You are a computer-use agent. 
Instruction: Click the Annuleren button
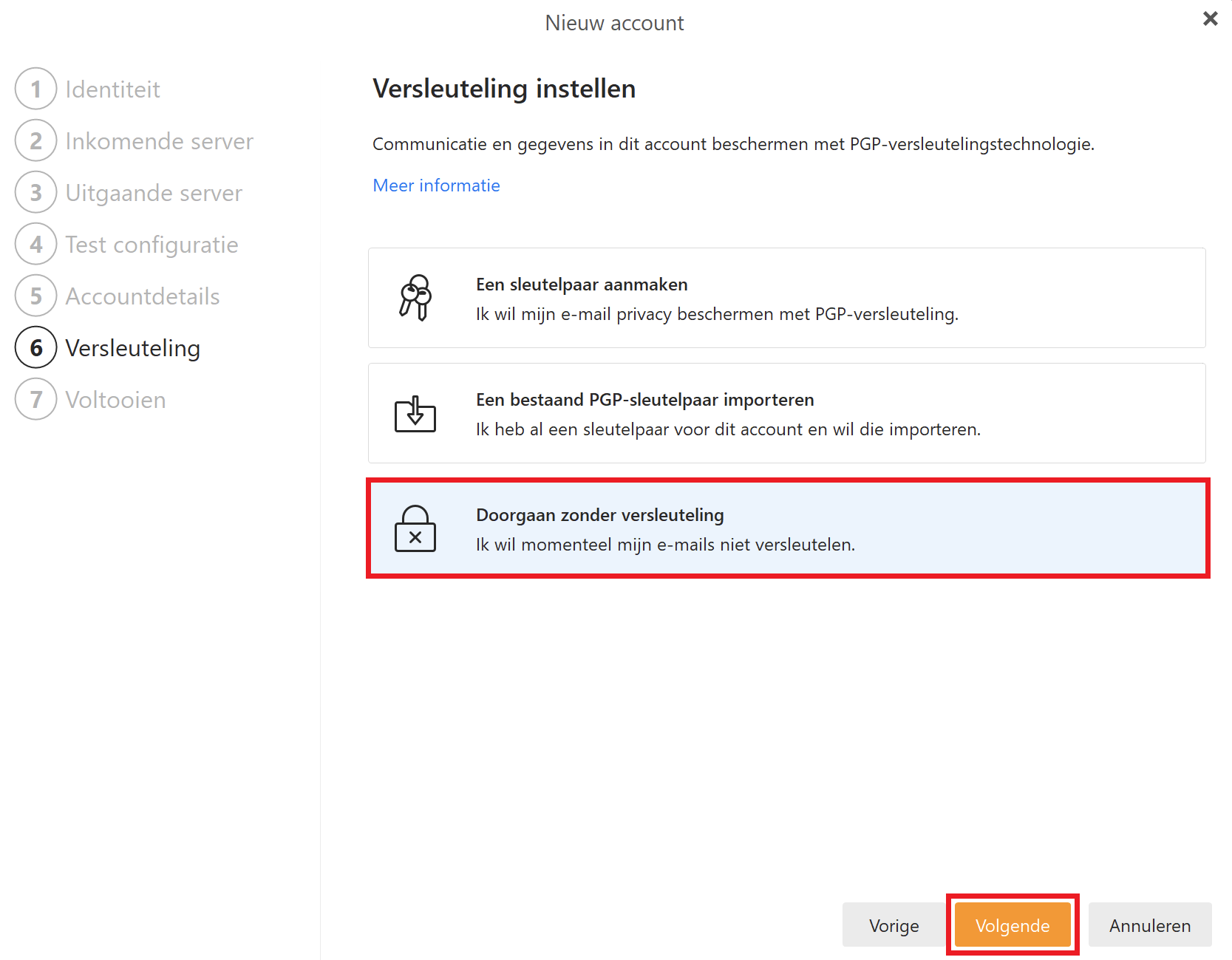coord(1149,925)
